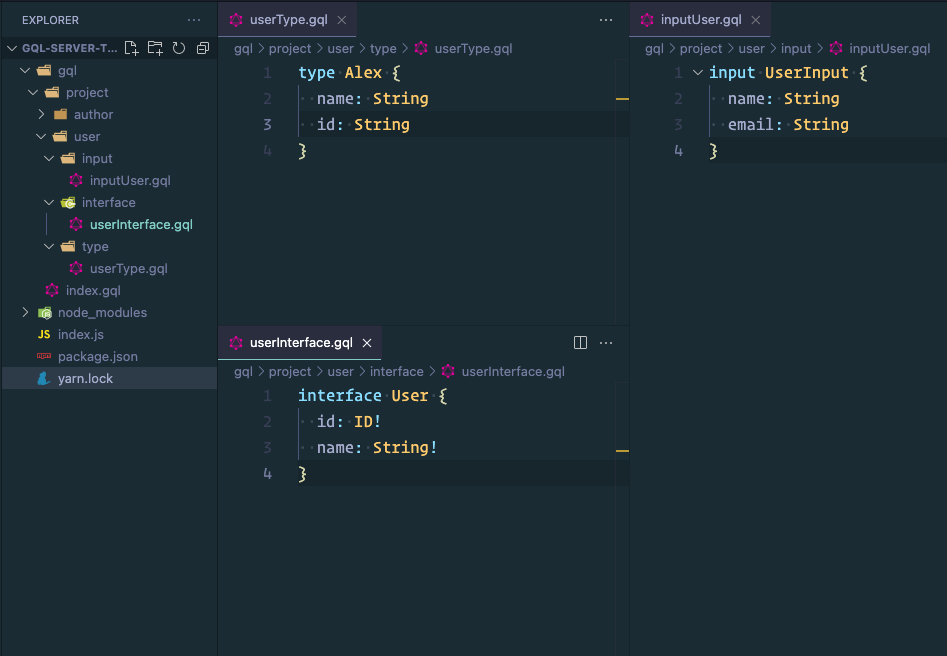
Task: Click 'id: ID!' line in userInterface.gql
Action: (349, 422)
